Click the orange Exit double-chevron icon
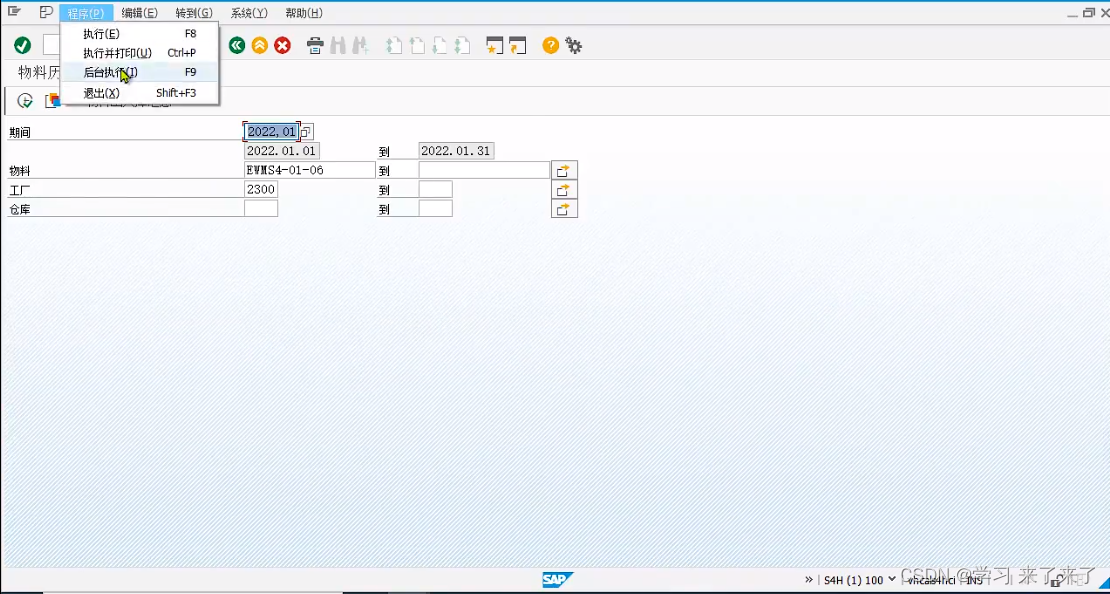 pos(260,45)
